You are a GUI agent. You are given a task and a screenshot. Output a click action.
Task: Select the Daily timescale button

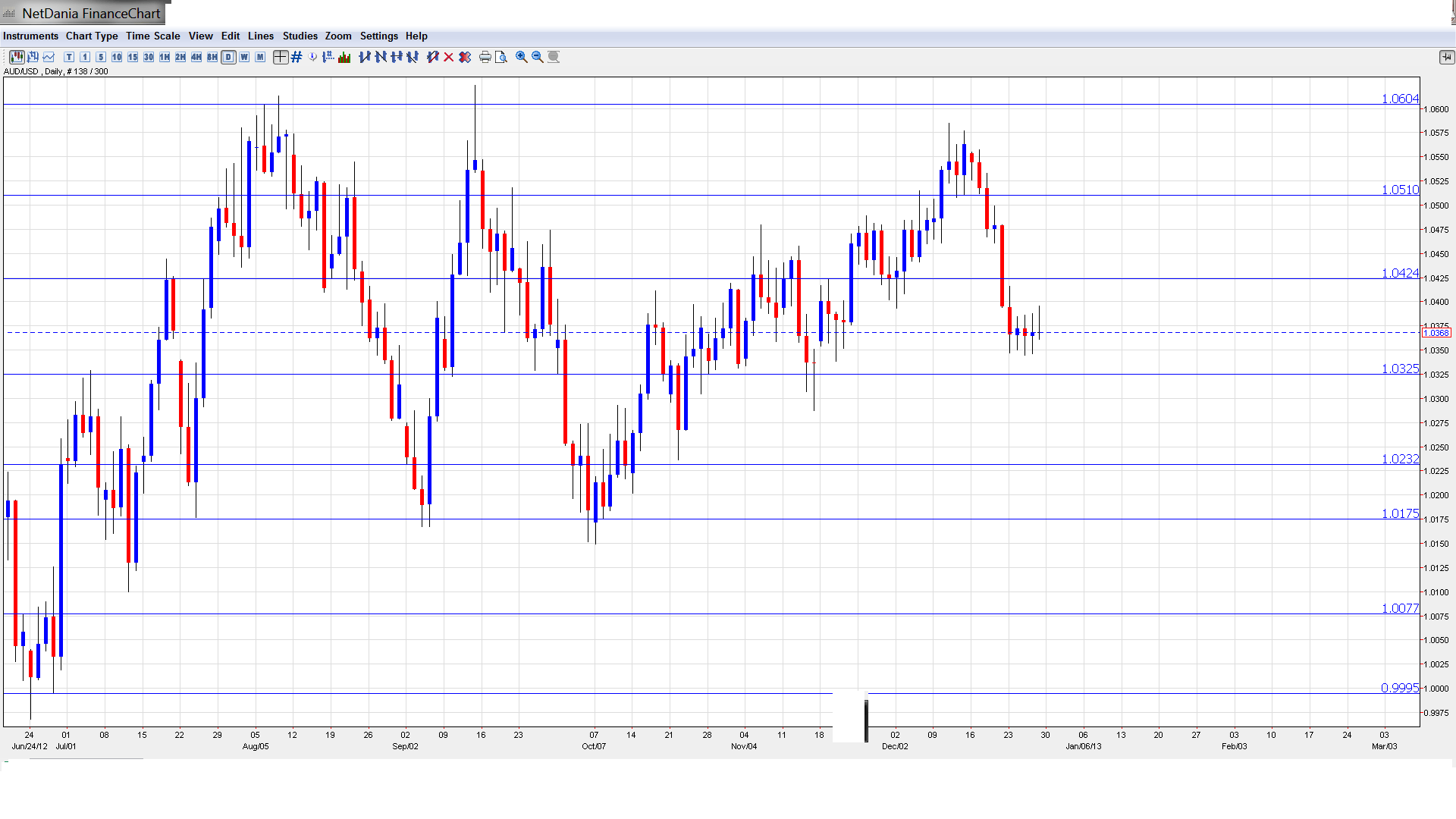(228, 57)
